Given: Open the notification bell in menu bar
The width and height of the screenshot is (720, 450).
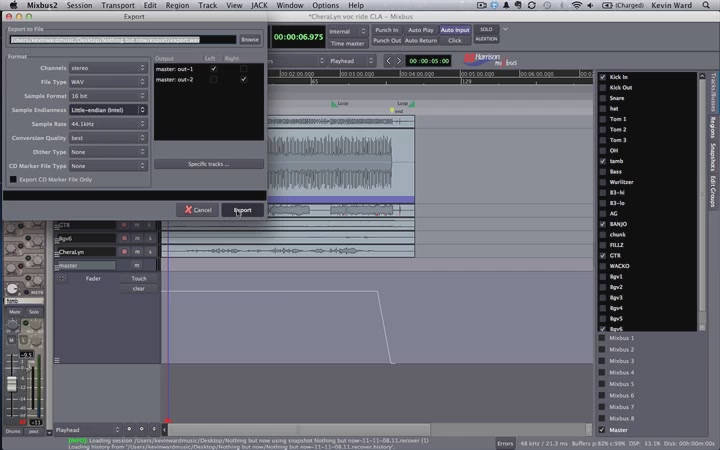Looking at the screenshot, I should [506, 5].
